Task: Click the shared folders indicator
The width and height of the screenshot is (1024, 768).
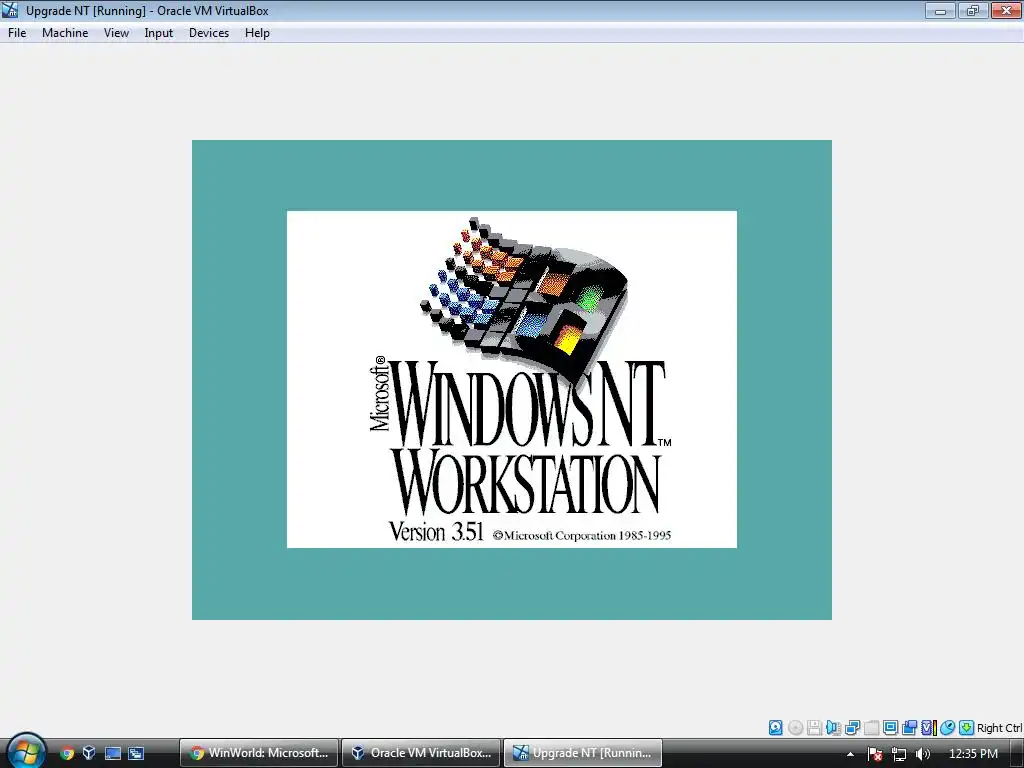Action: [x=909, y=728]
